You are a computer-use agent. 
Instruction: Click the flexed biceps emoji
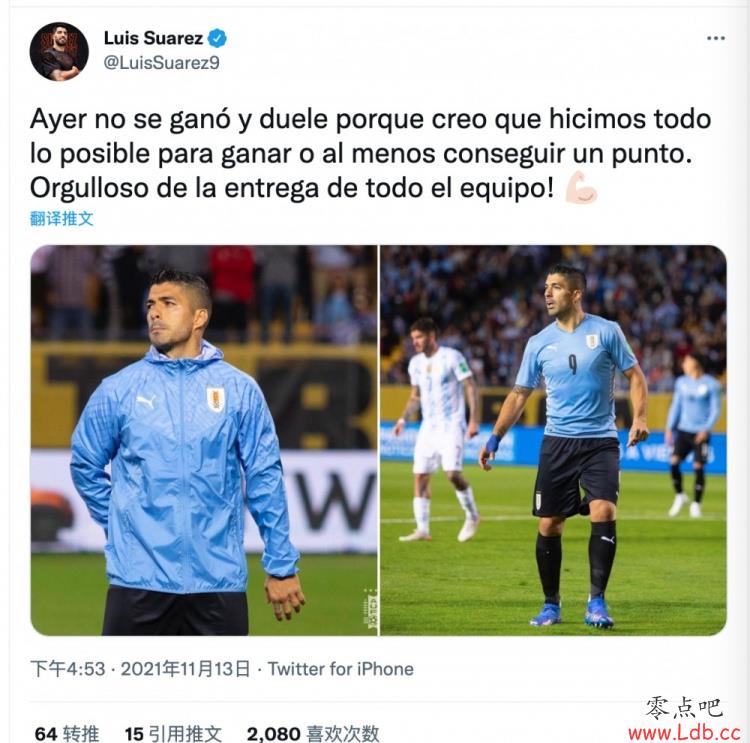[581, 188]
